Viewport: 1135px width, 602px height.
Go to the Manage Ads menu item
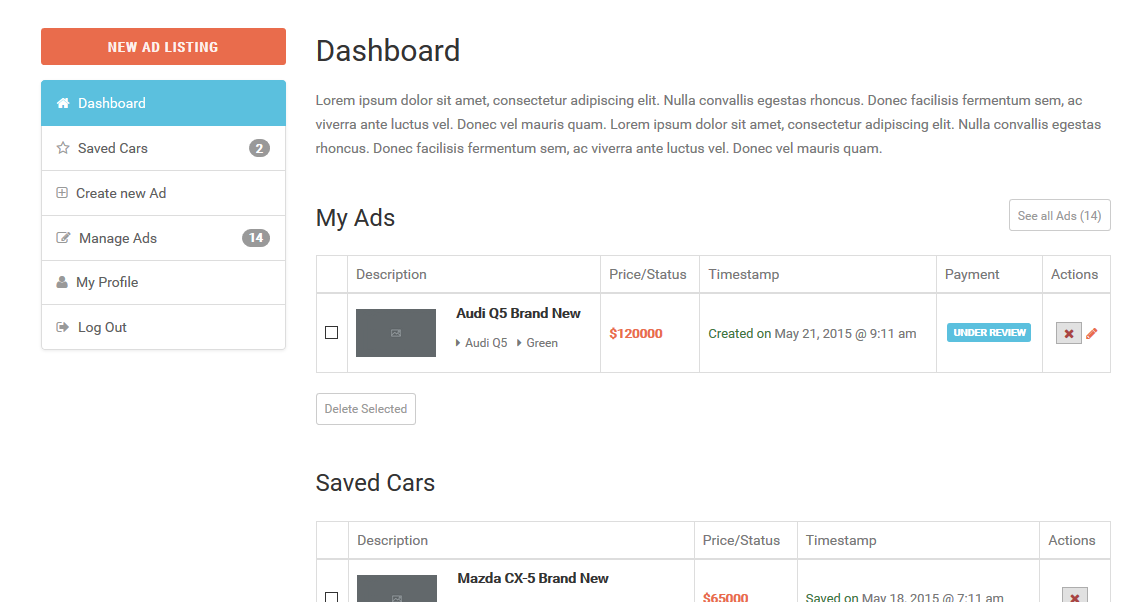coord(164,238)
